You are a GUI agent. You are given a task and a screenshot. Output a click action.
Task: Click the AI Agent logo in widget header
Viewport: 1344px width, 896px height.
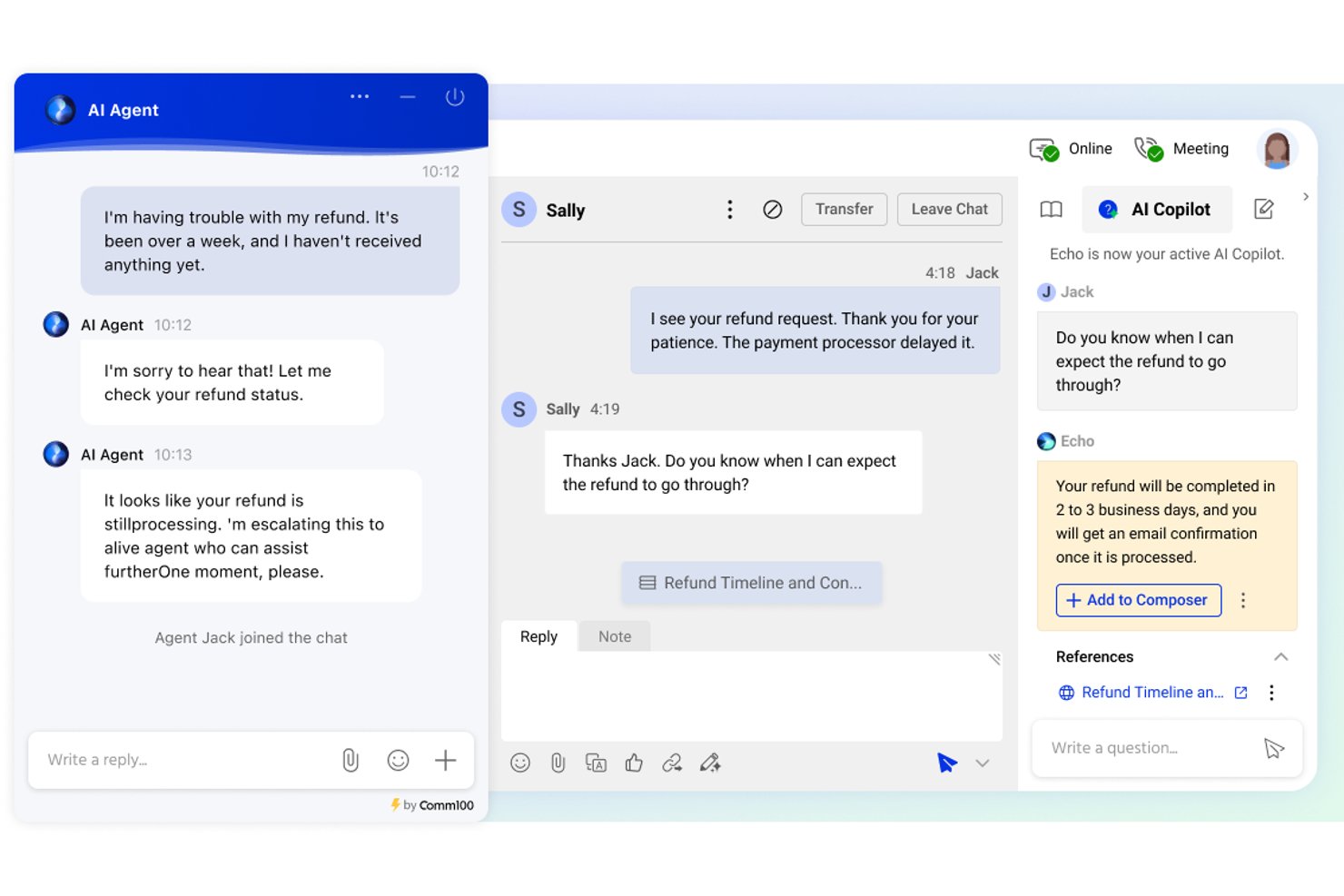tap(61, 110)
